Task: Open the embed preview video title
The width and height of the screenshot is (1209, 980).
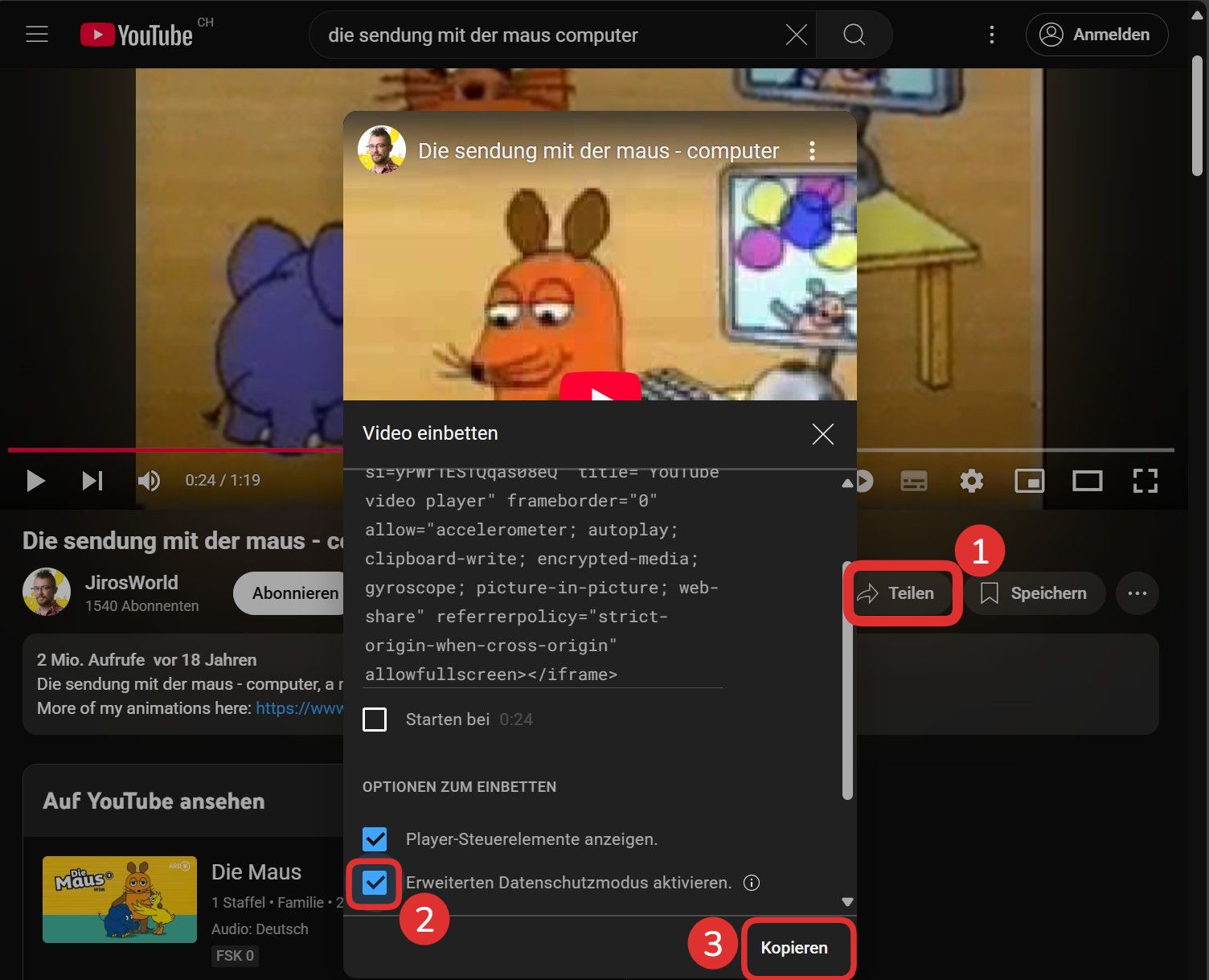Action: tap(598, 150)
